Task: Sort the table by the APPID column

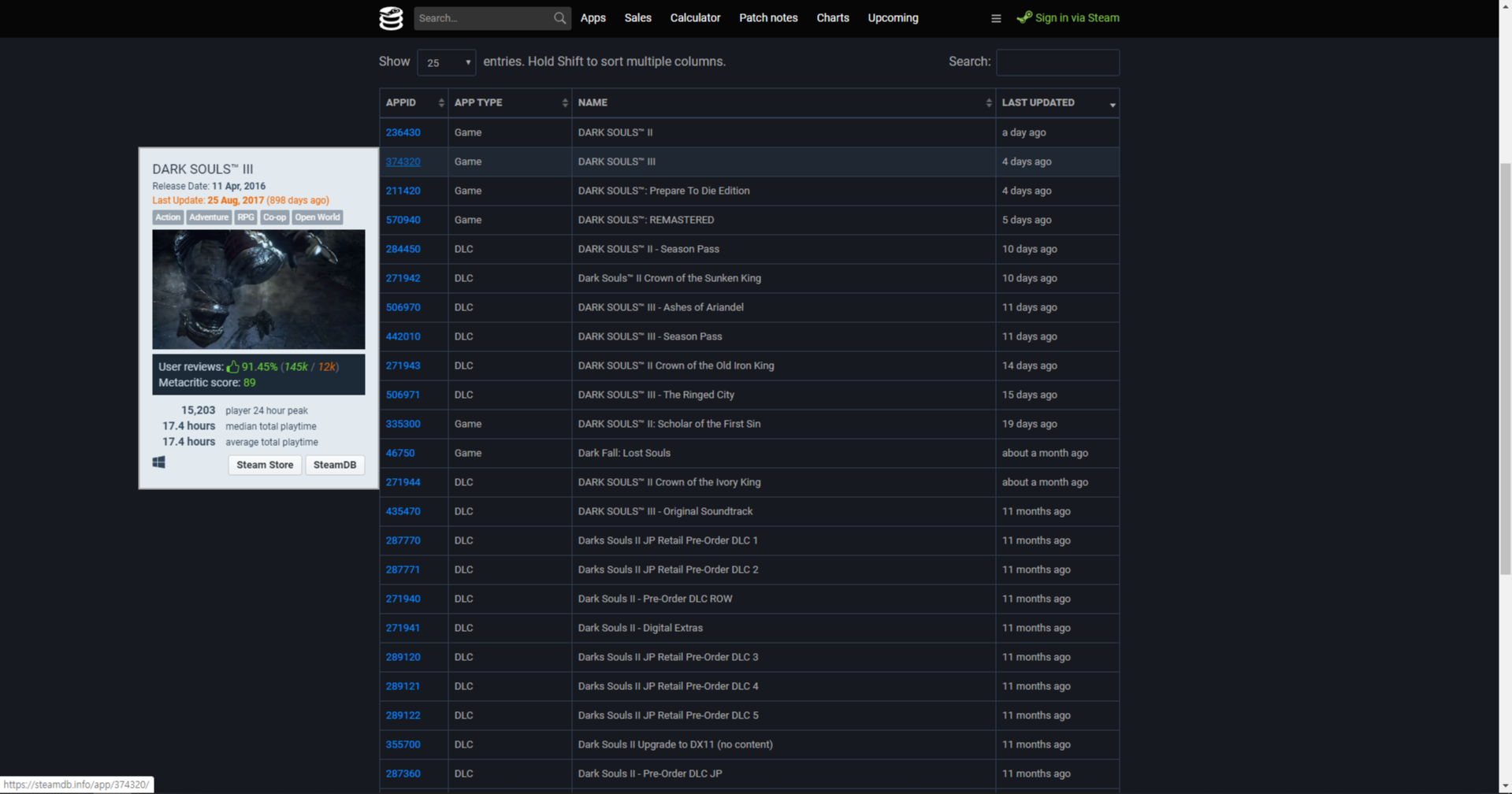Action: [x=414, y=103]
